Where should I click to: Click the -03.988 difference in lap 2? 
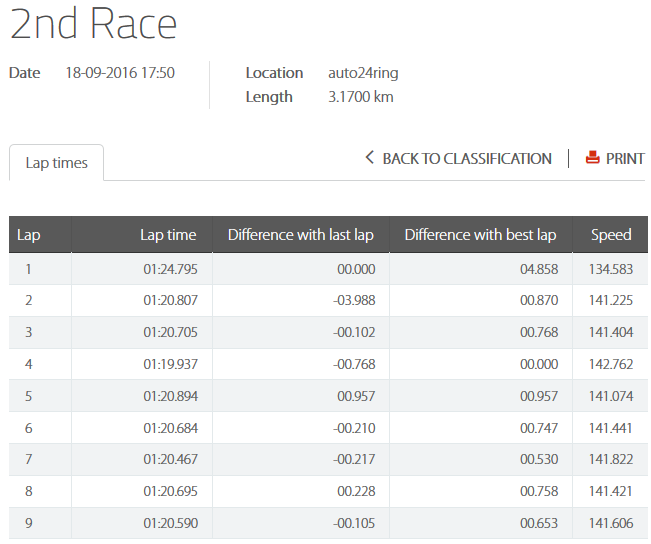[x=355, y=301]
